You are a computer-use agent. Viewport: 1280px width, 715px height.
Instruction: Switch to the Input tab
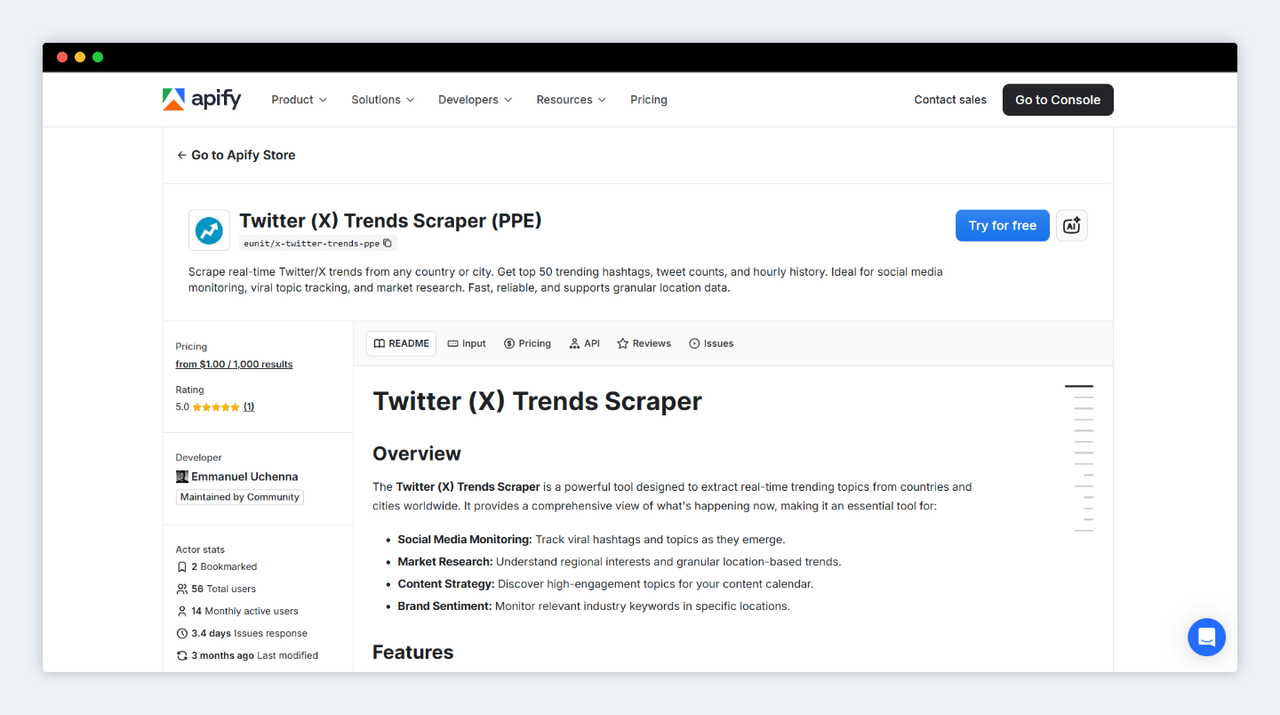click(x=467, y=343)
